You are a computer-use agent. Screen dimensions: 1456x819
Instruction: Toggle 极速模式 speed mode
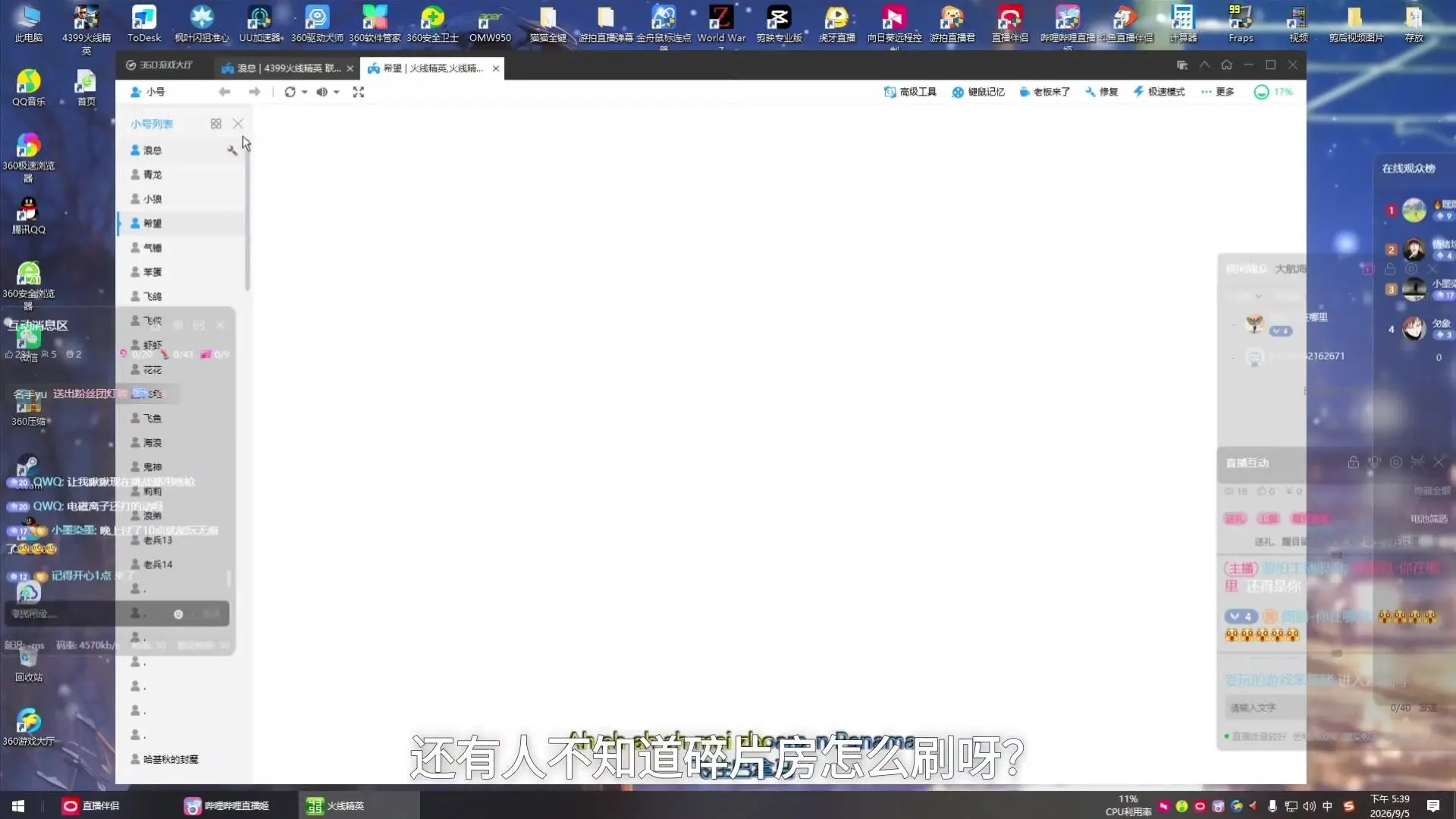click(x=1159, y=92)
